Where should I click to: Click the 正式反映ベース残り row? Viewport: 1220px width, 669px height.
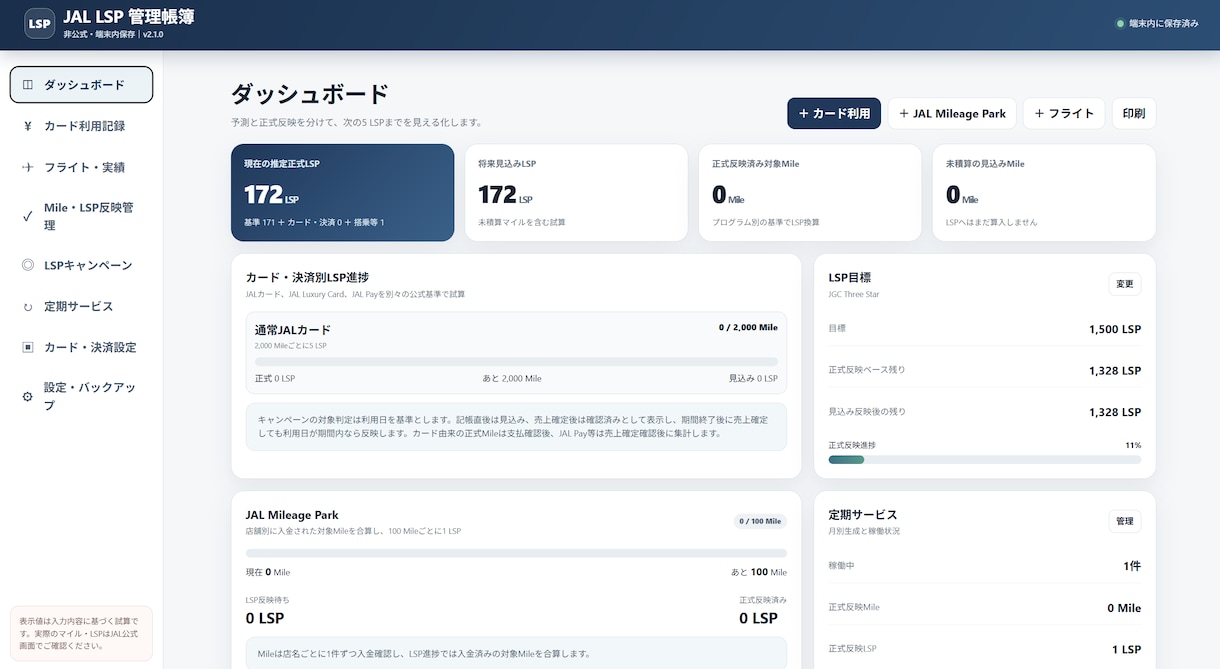[x=985, y=370]
